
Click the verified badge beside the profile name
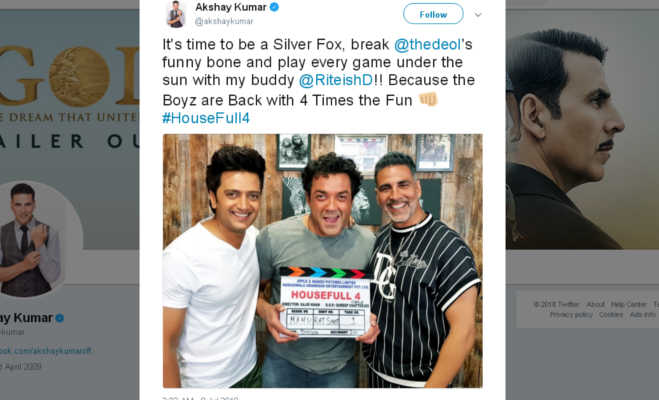[60, 318]
